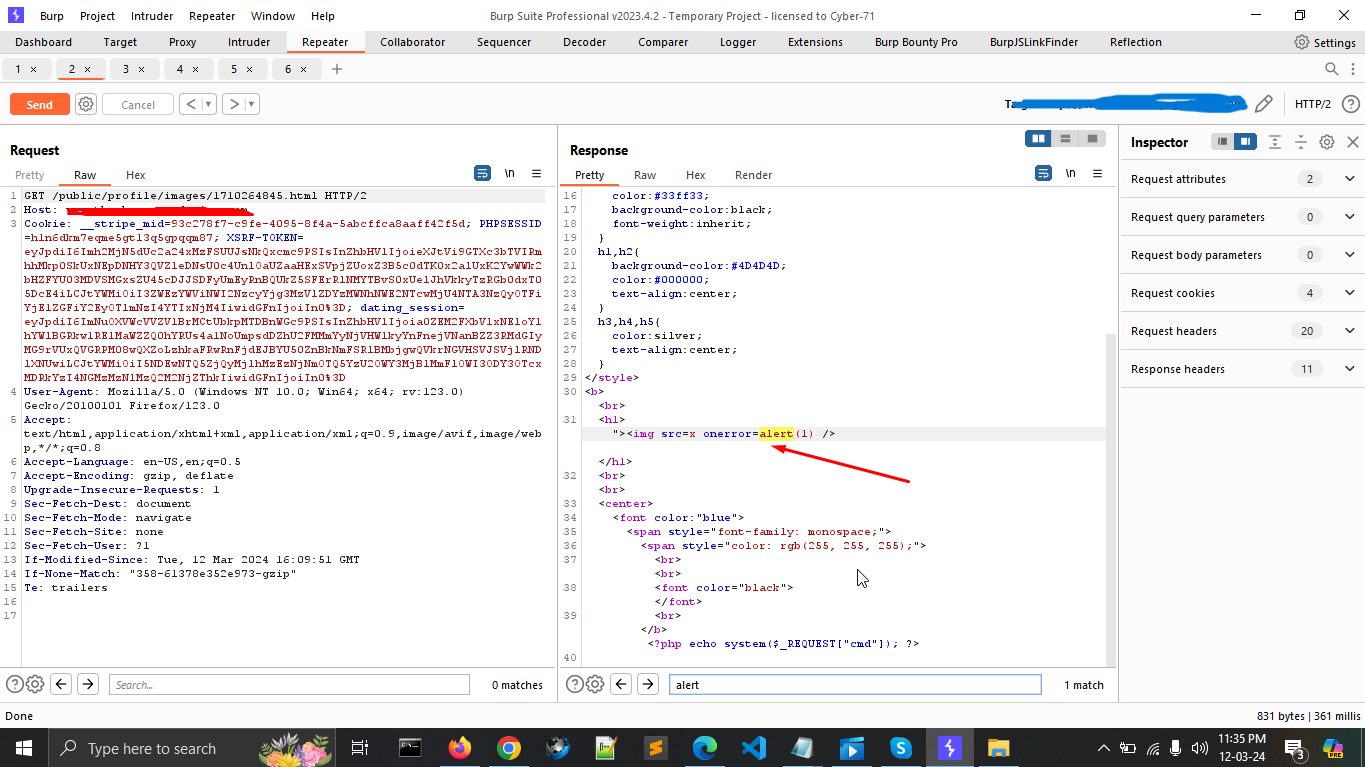Viewport: 1365px width, 767px height.
Task: Focus the Request search input field
Action: tap(289, 685)
